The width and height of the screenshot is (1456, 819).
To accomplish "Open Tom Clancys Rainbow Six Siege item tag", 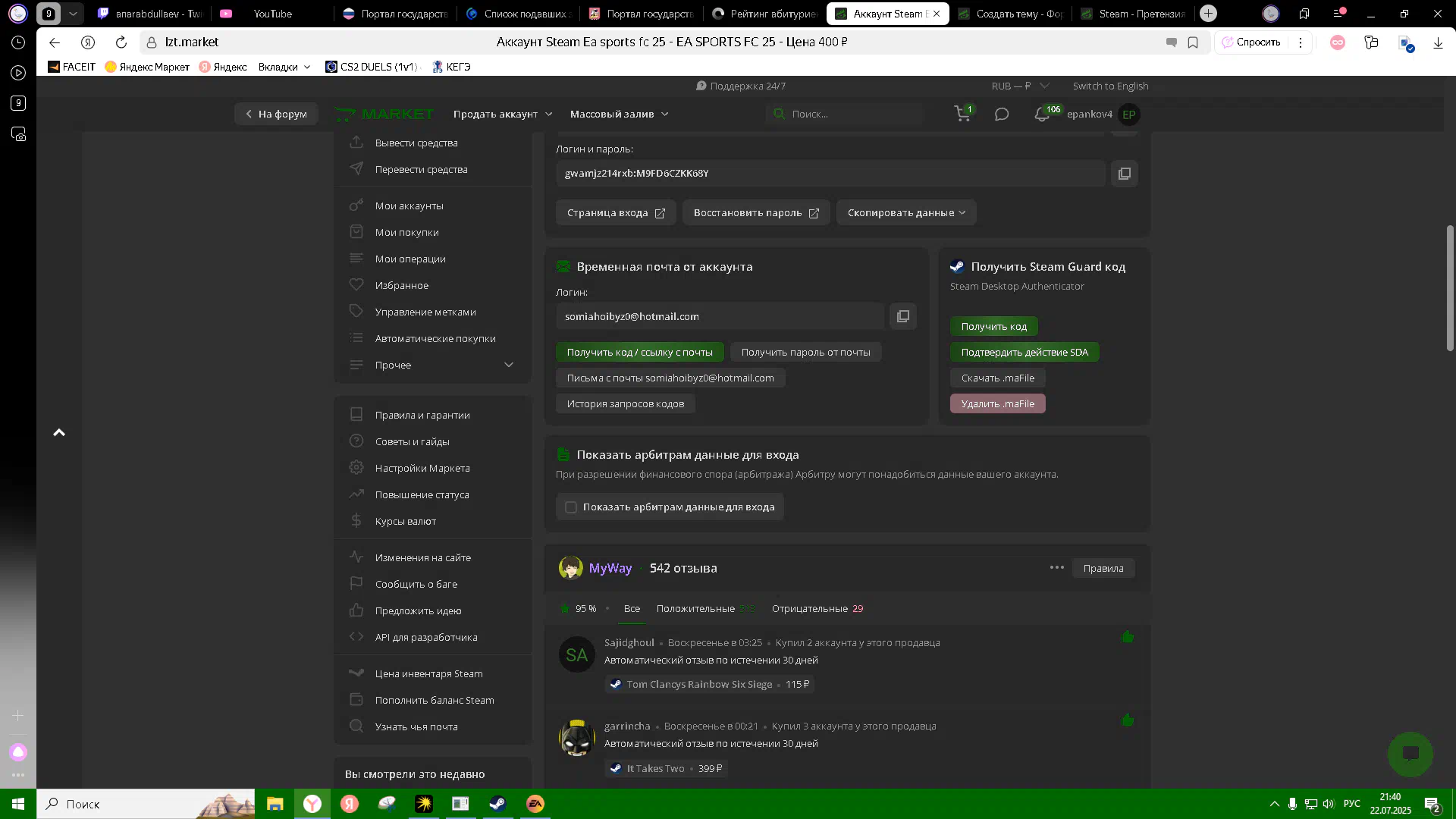I will click(x=710, y=684).
